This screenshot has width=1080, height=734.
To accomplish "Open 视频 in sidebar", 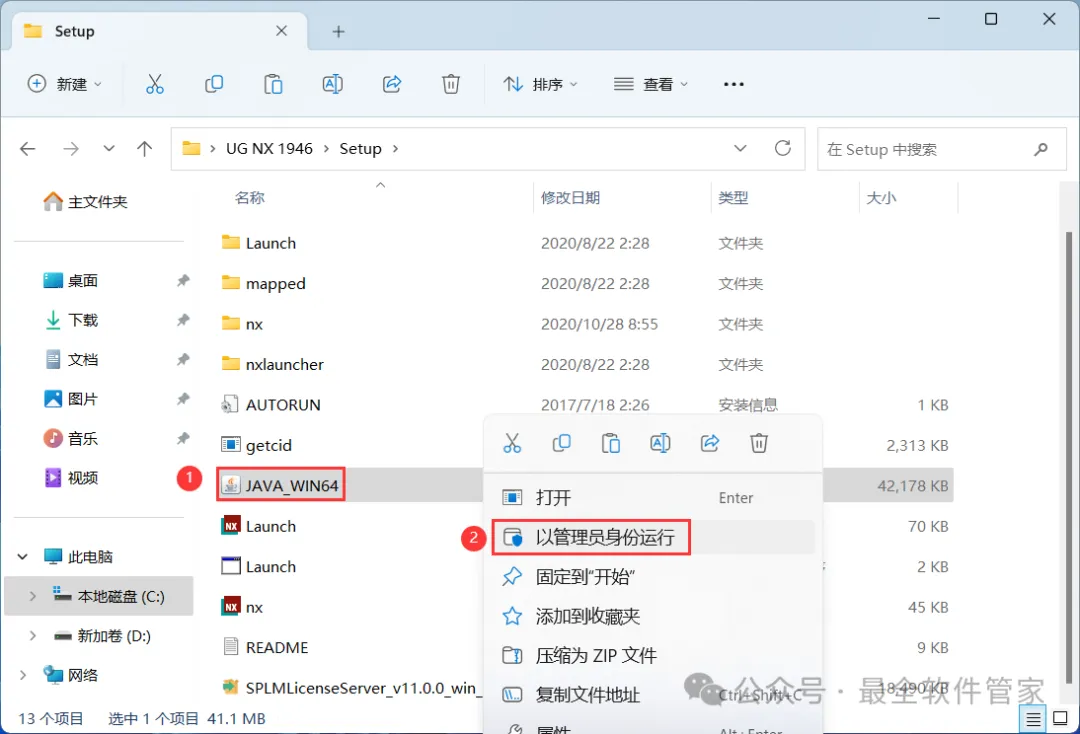I will coord(71,478).
